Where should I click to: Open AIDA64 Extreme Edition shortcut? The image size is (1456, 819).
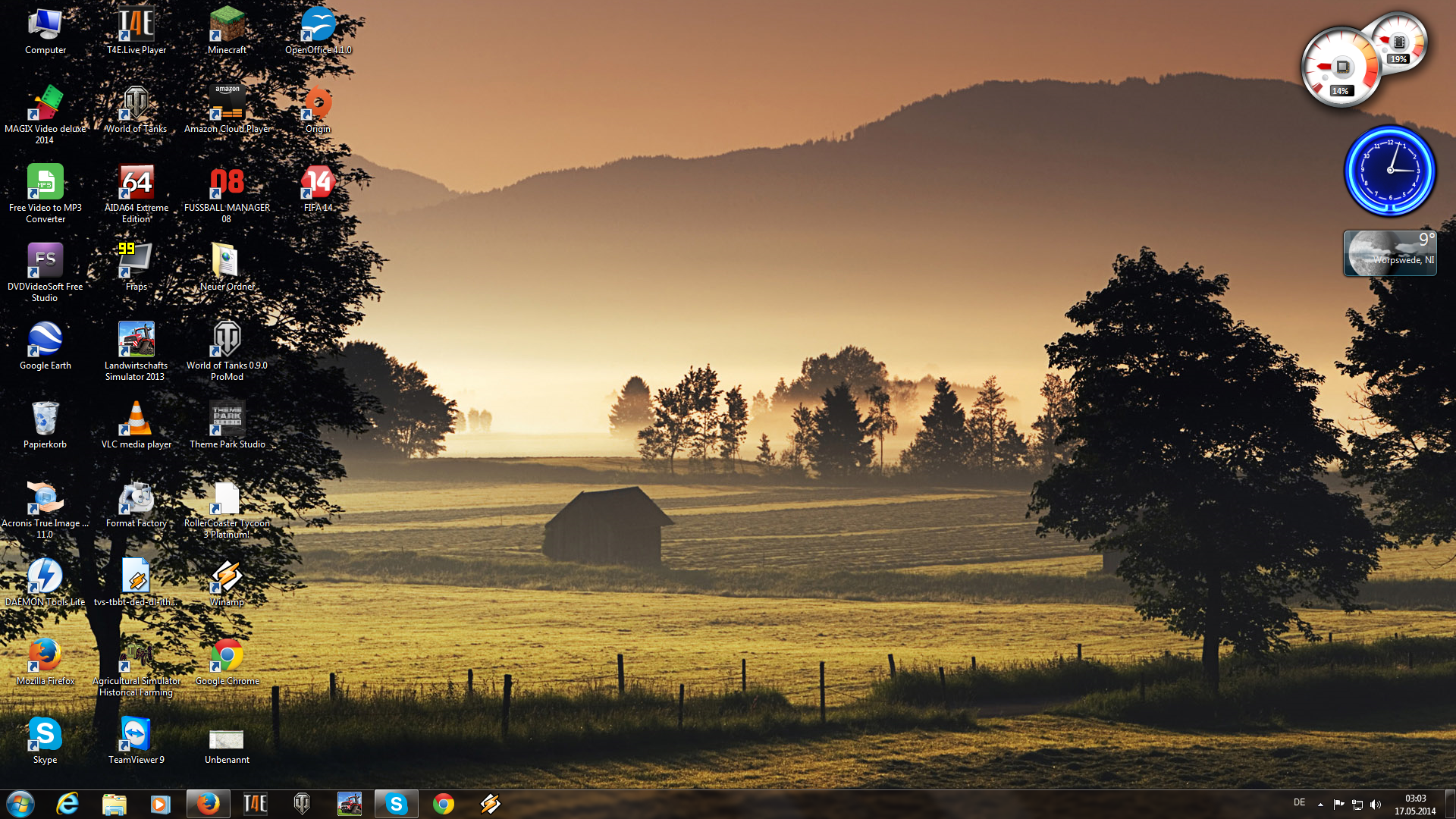coord(136,194)
